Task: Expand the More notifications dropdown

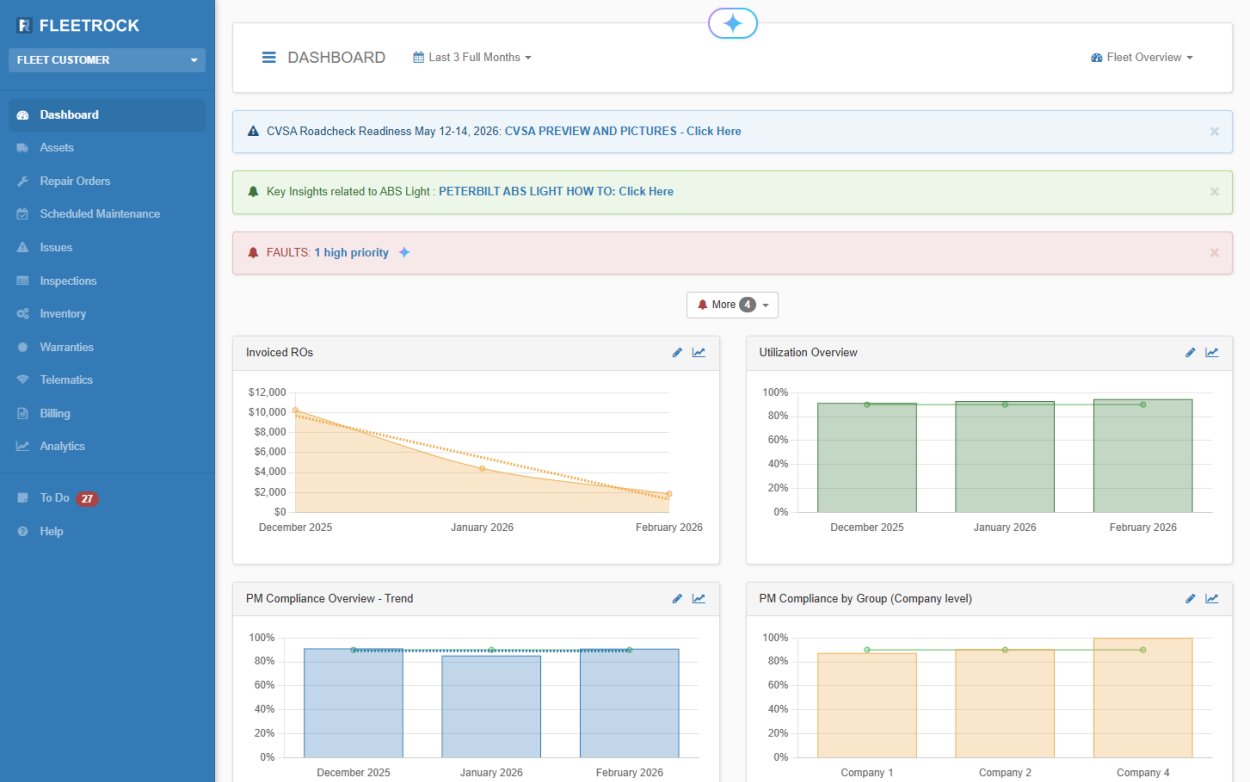Action: tap(732, 305)
